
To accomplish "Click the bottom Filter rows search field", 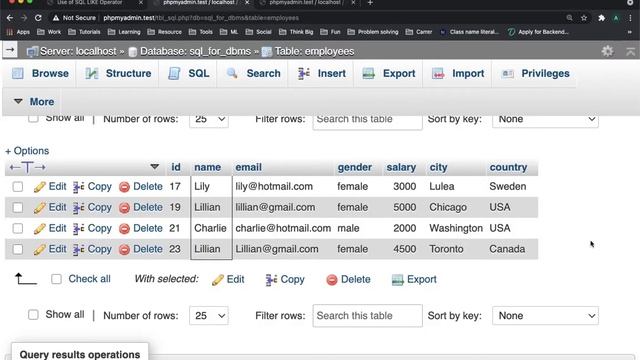I will click(x=367, y=316).
